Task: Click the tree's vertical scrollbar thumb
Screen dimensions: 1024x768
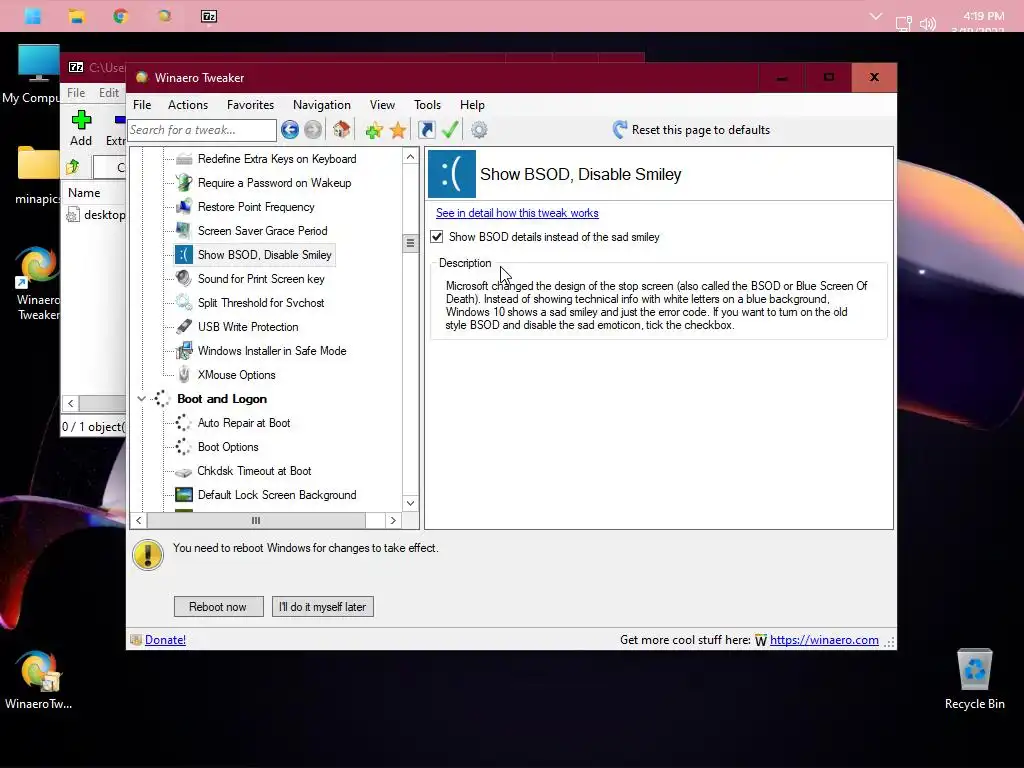Action: pos(410,243)
